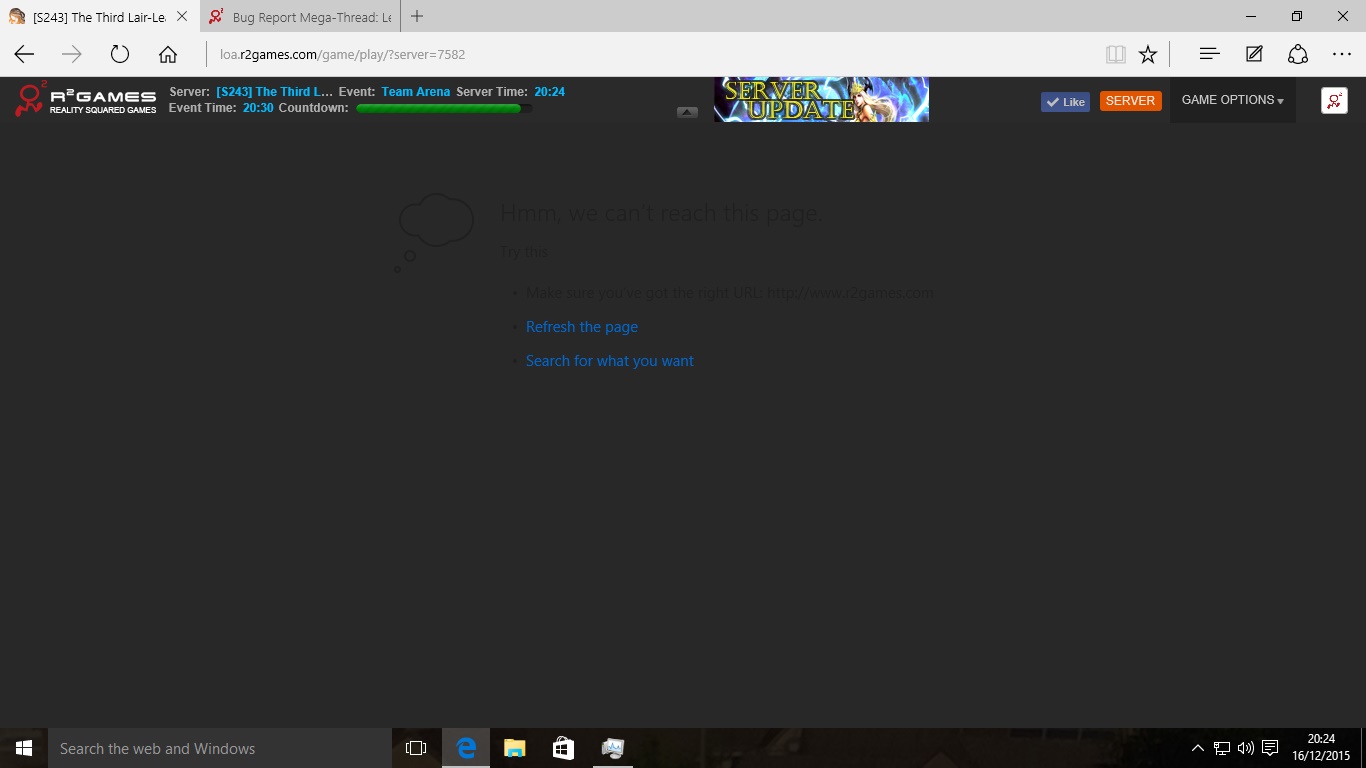
Task: Open Reading view book icon
Action: [x=1115, y=55]
